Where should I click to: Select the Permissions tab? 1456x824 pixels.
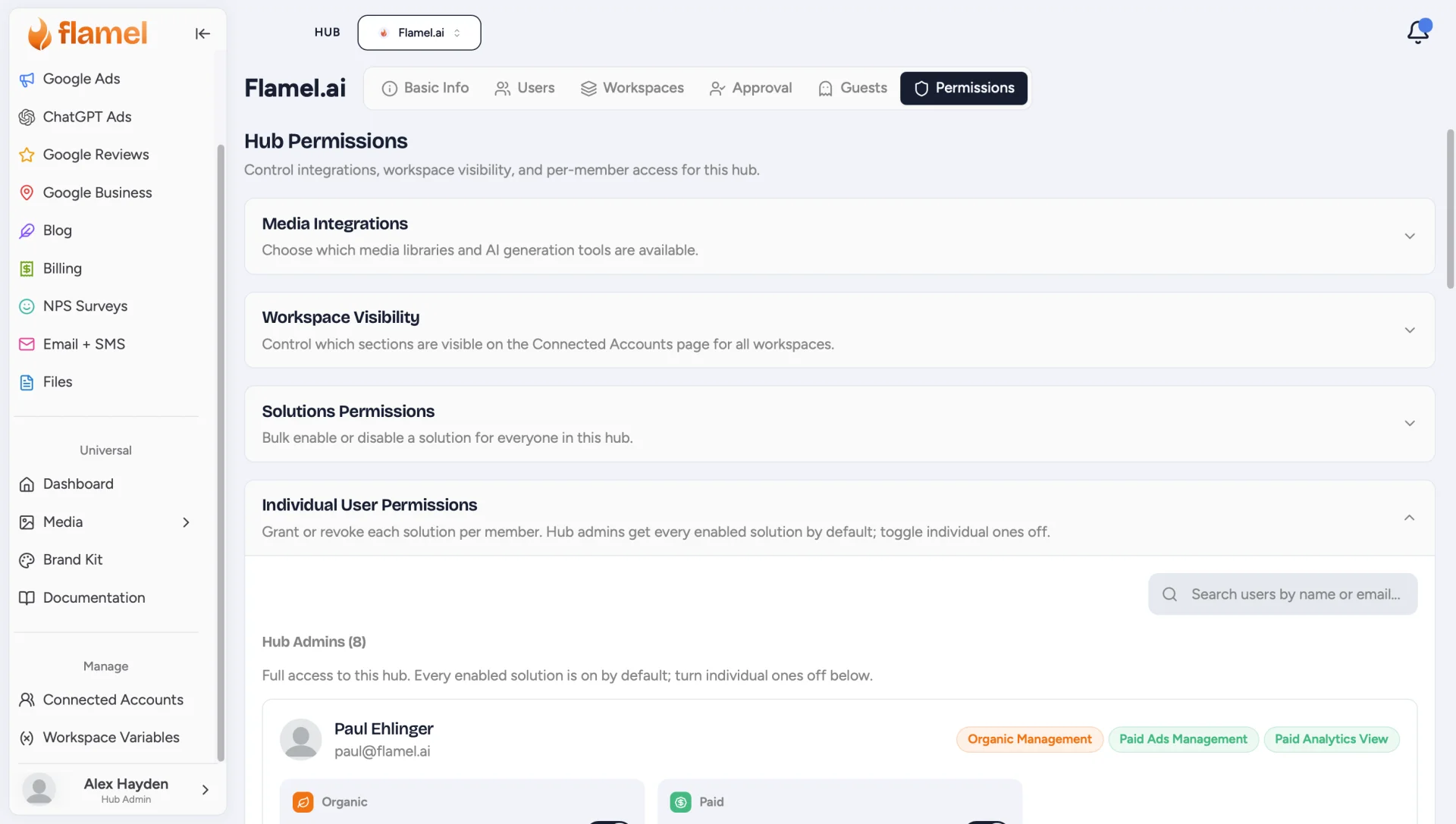click(x=964, y=88)
